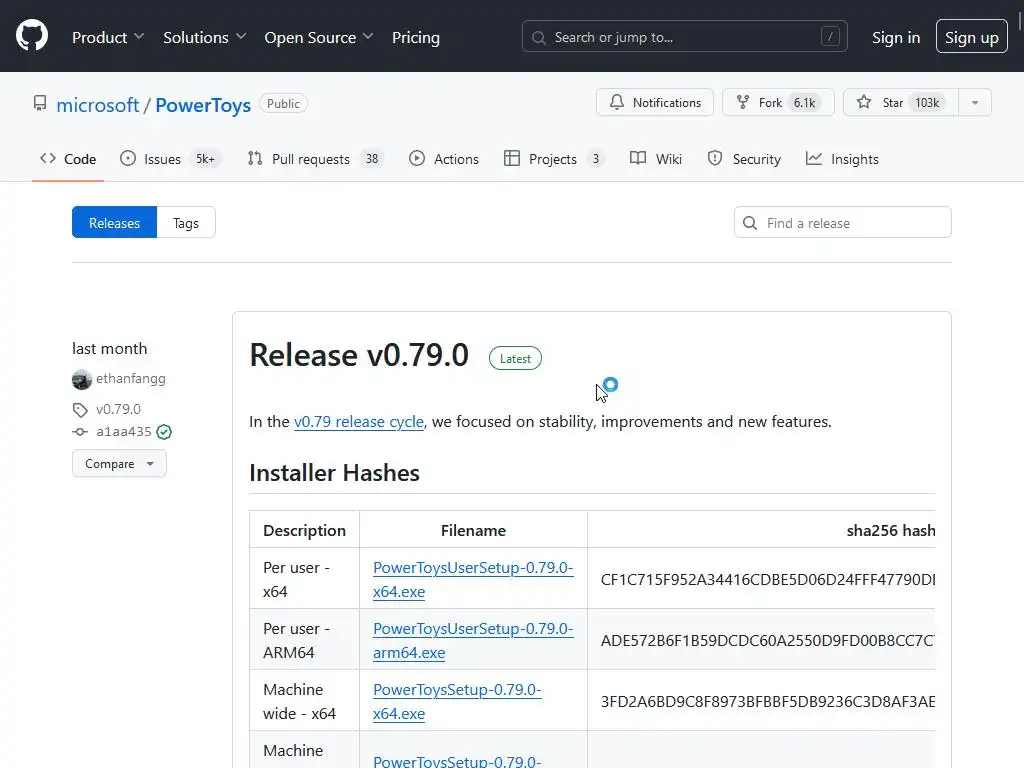Expand the Open Source menu
This screenshot has height=768, width=1024.
(x=319, y=37)
